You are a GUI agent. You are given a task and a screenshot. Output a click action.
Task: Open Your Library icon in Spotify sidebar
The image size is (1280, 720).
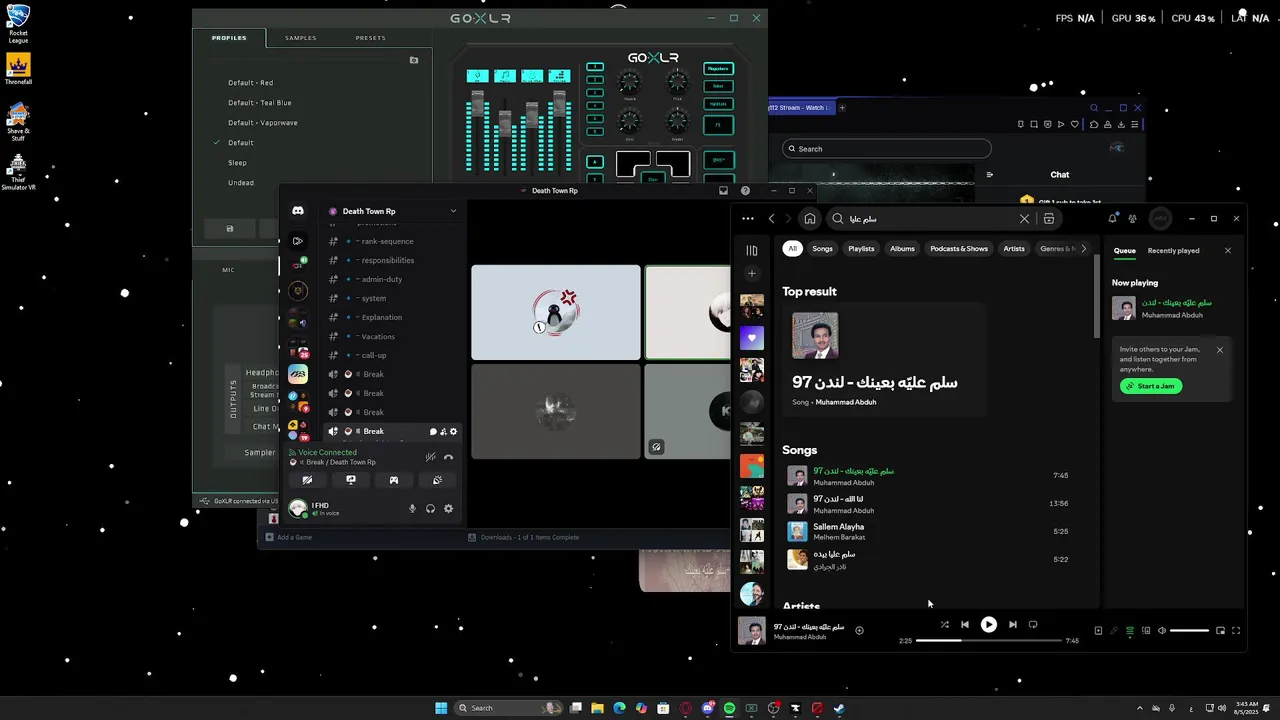tap(752, 250)
